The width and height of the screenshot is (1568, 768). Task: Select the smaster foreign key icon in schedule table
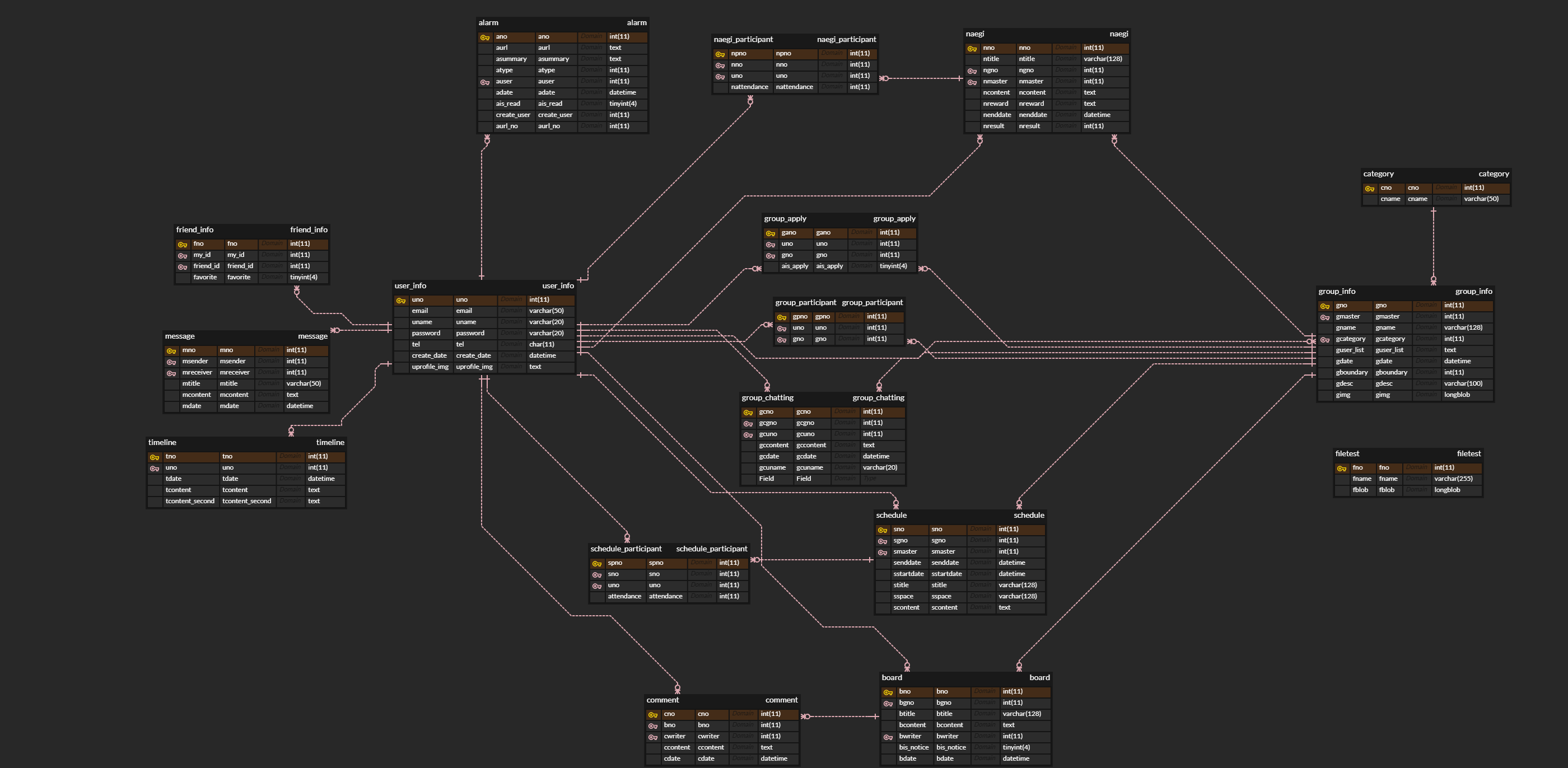883,552
